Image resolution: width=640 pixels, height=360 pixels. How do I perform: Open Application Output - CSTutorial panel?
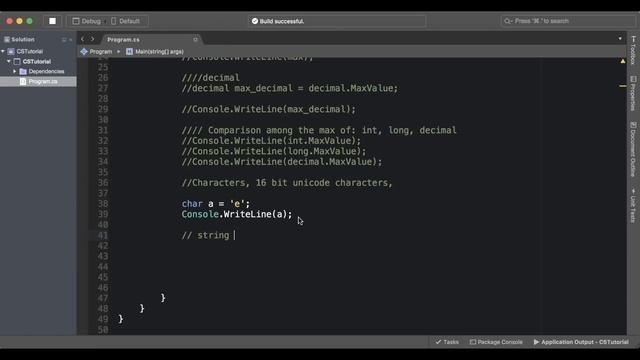tap(581, 342)
